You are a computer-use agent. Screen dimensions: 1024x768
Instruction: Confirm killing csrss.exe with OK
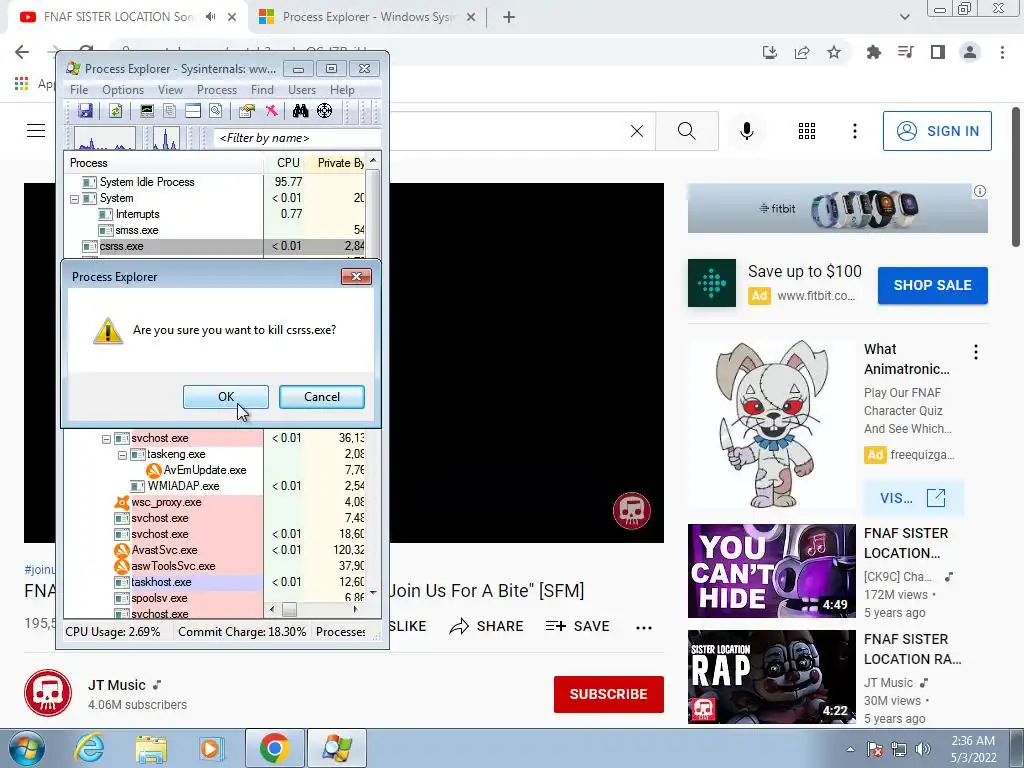[x=226, y=397]
